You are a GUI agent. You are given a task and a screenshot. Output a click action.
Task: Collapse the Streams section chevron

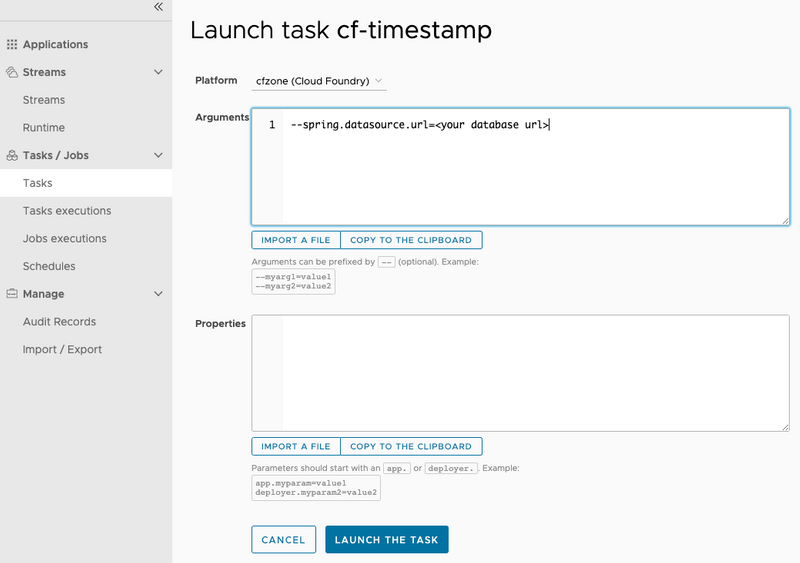[159, 72]
